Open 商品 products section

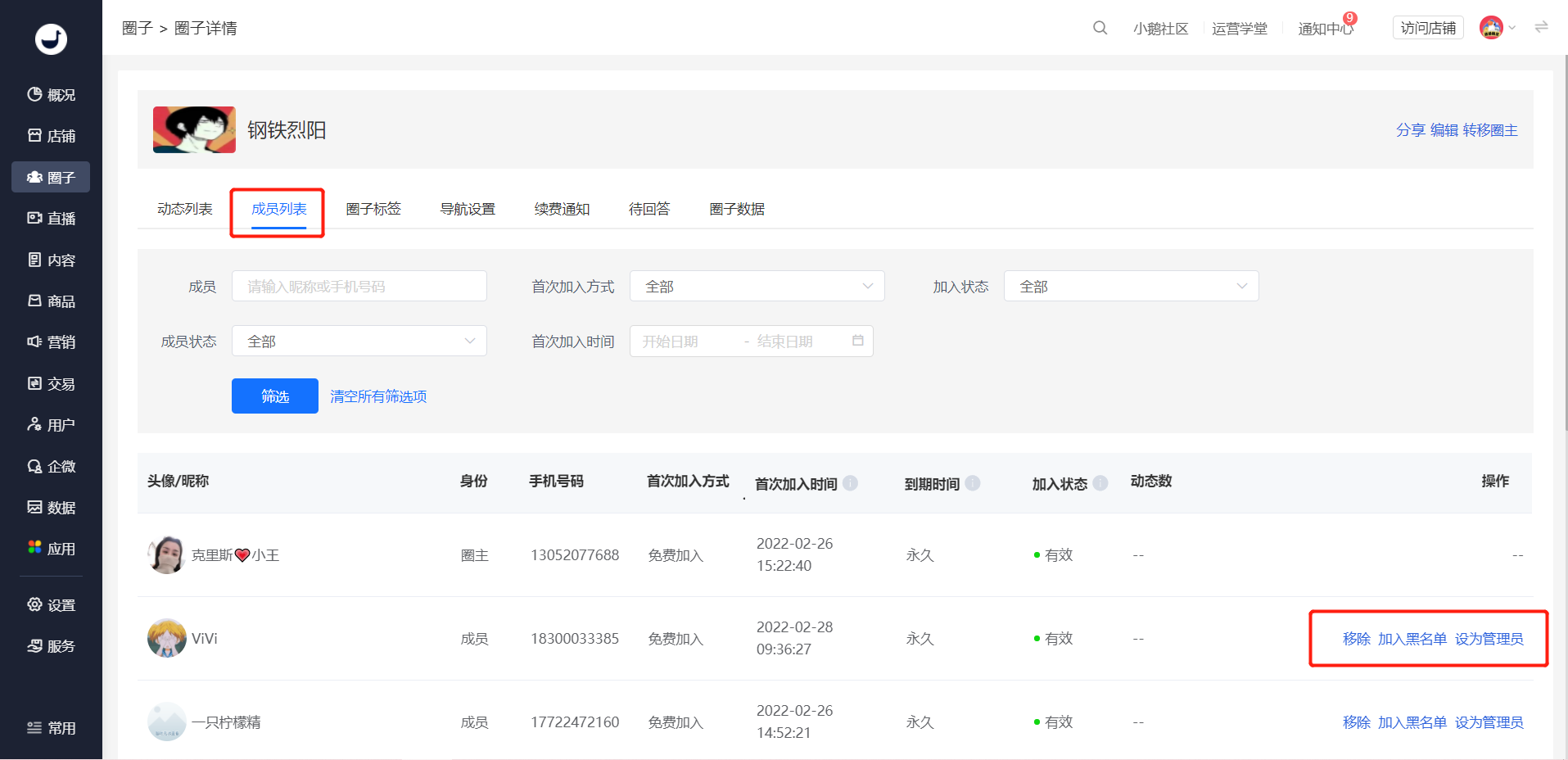pos(51,301)
